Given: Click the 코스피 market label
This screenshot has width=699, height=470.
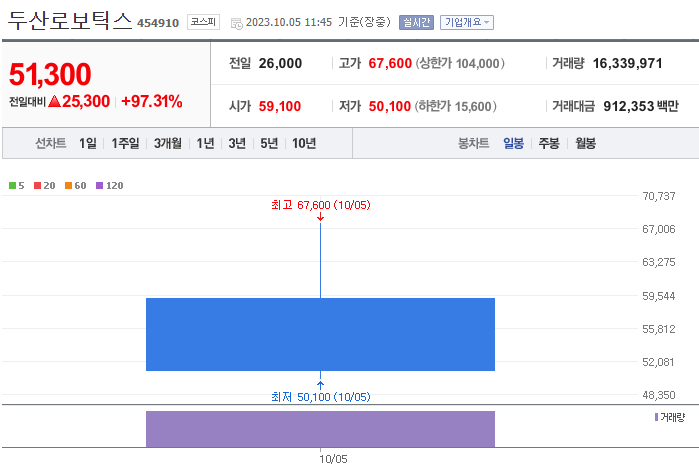Looking at the screenshot, I should pos(203,22).
